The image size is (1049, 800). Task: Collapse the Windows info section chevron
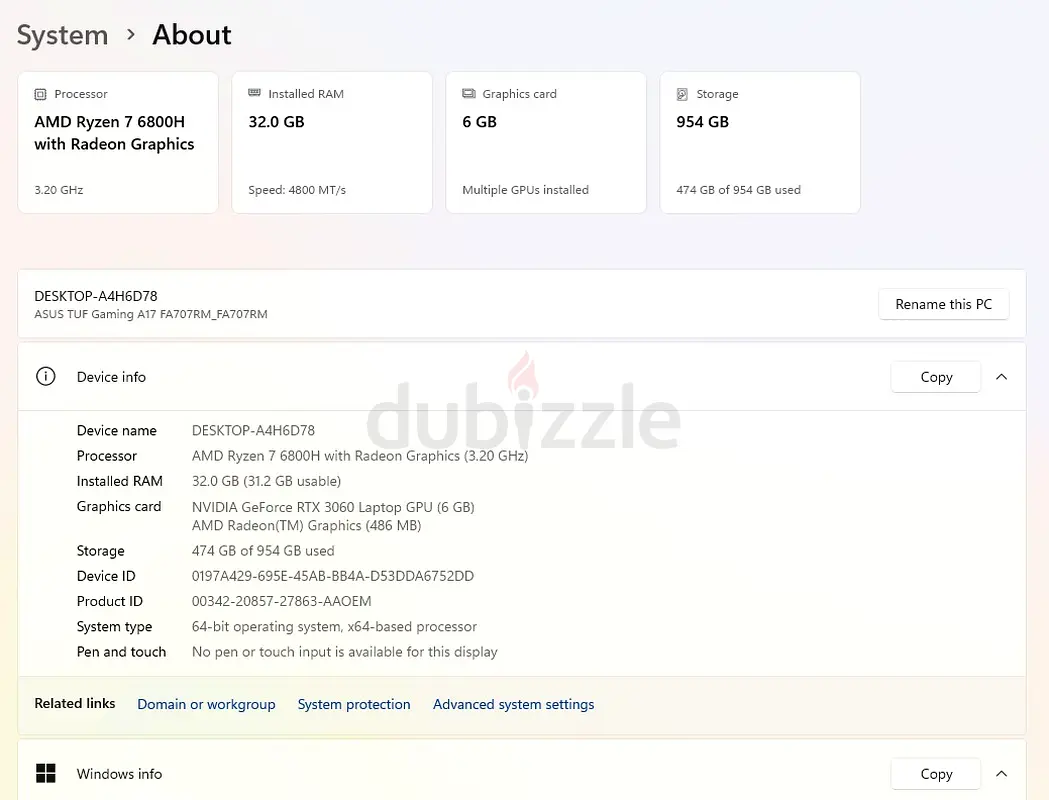(1002, 773)
